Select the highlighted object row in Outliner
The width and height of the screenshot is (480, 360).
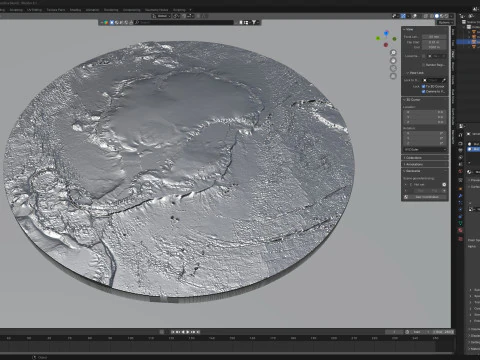[x=468, y=42]
